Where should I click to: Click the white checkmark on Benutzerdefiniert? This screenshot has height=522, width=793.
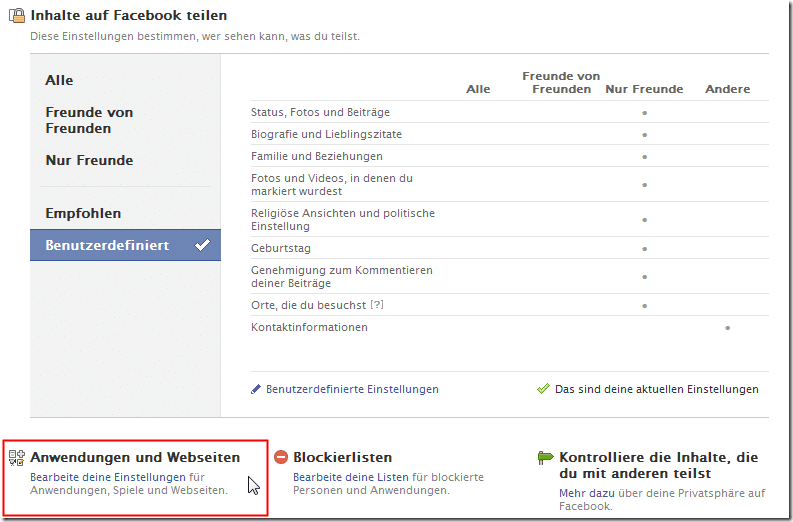[202, 245]
